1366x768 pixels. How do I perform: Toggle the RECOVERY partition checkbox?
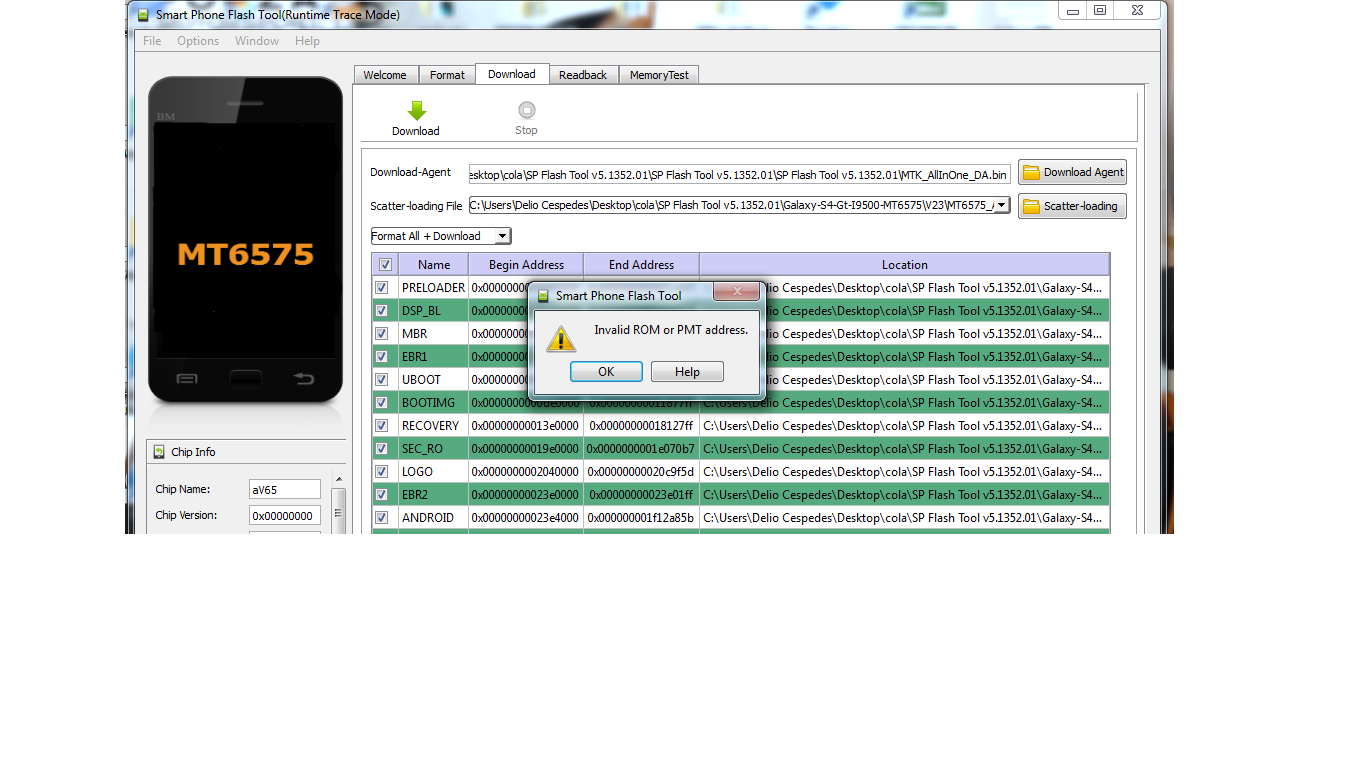point(381,426)
